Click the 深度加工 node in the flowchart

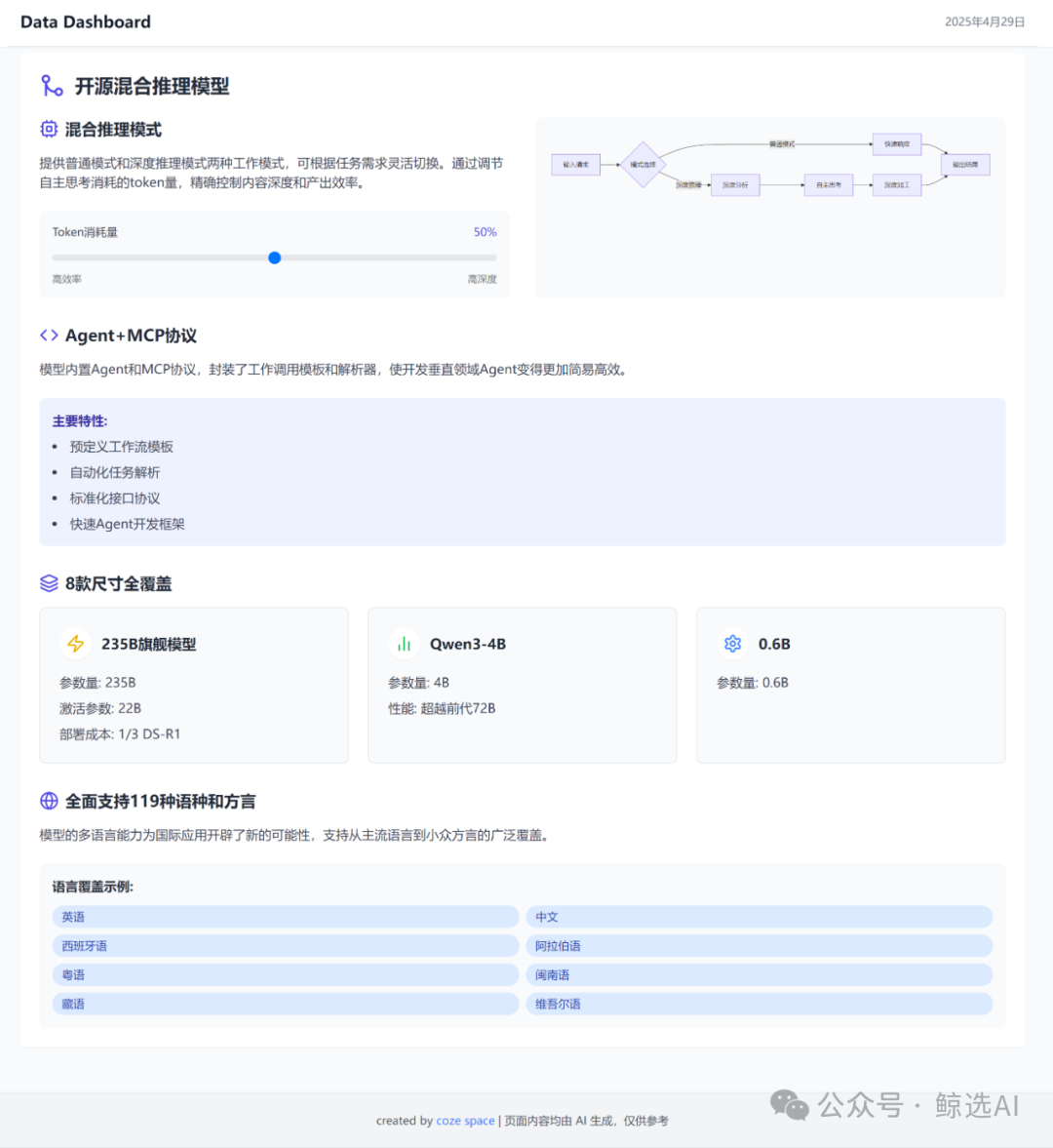tap(896, 185)
